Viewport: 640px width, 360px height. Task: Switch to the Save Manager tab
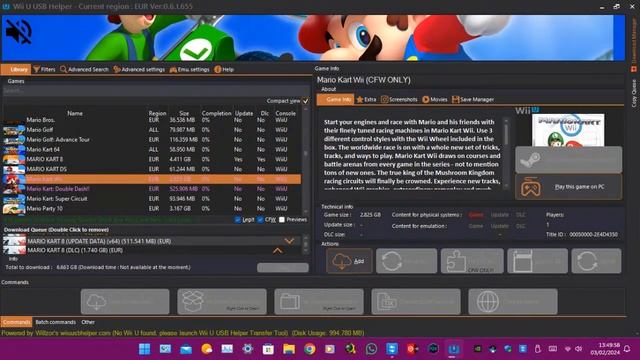(x=473, y=100)
